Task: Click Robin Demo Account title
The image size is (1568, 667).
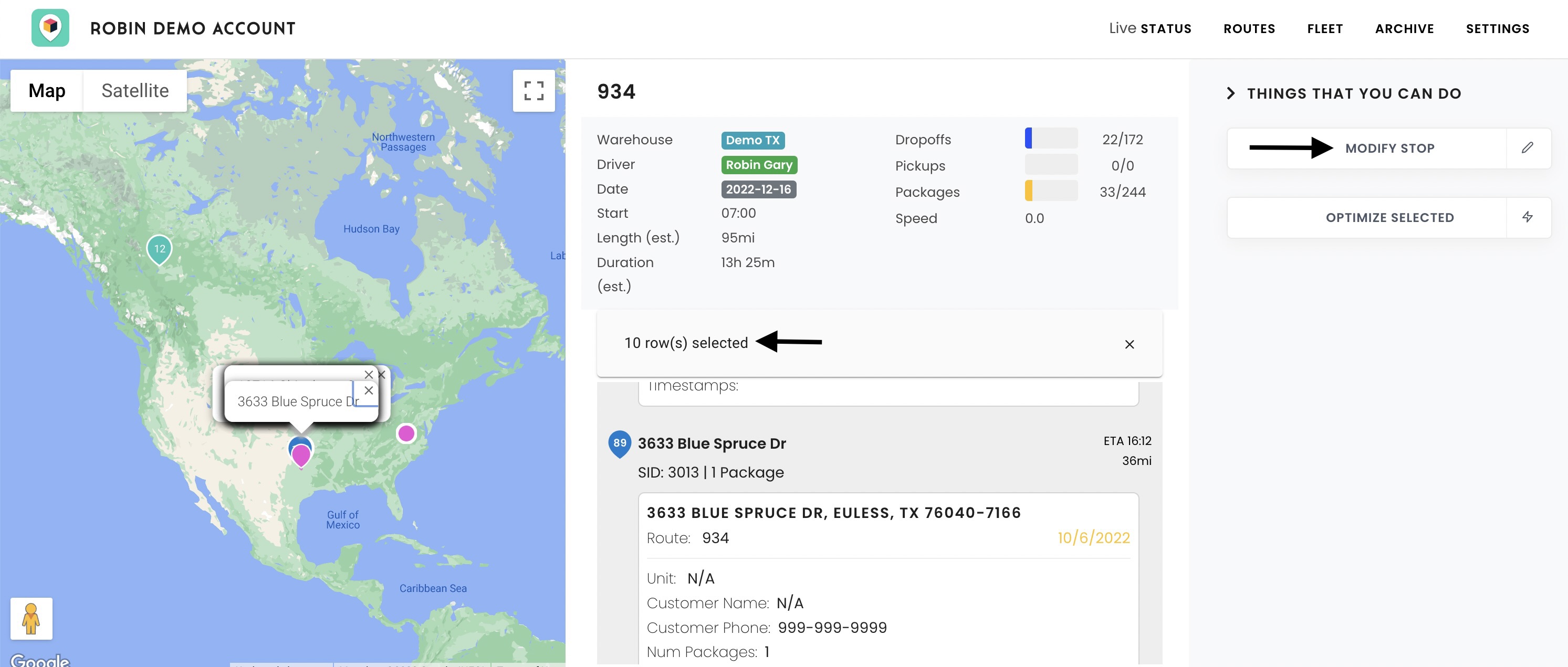Action: click(193, 29)
